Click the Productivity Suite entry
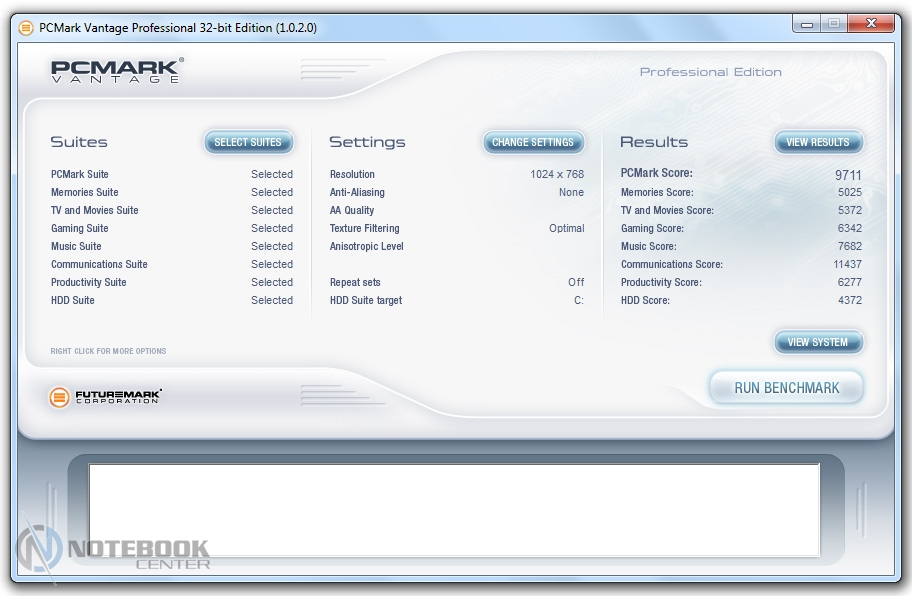912x596 pixels. 89,282
